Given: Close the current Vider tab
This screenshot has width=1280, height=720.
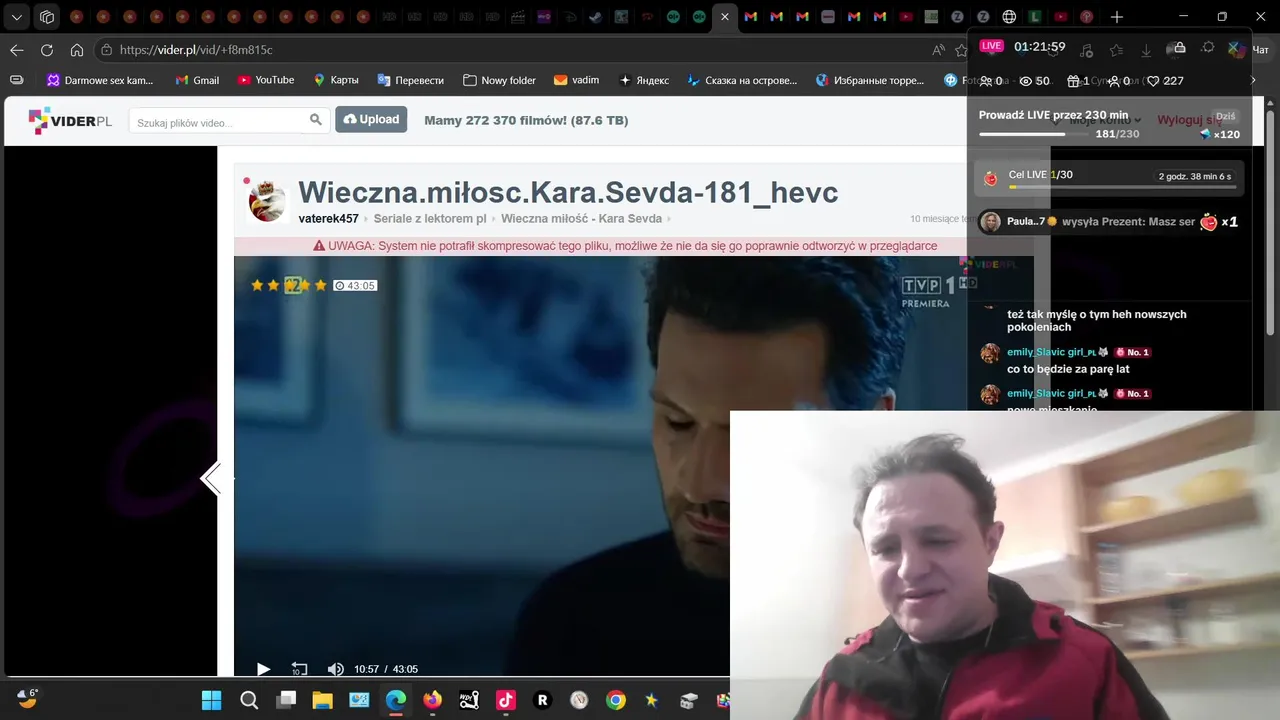Looking at the screenshot, I should tap(725, 17).
